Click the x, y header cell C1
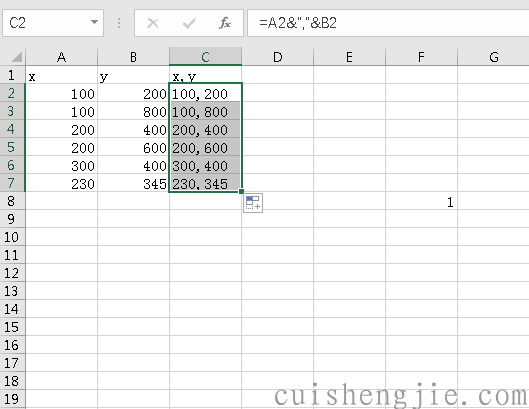 (x=205, y=75)
